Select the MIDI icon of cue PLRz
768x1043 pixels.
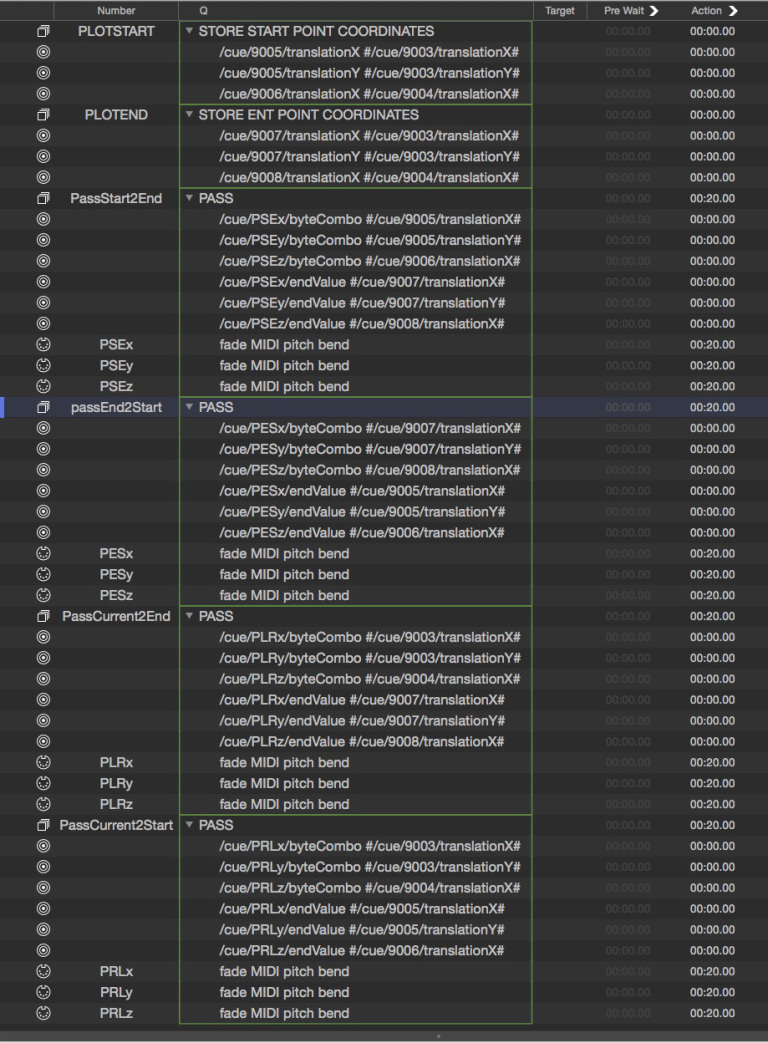43,804
